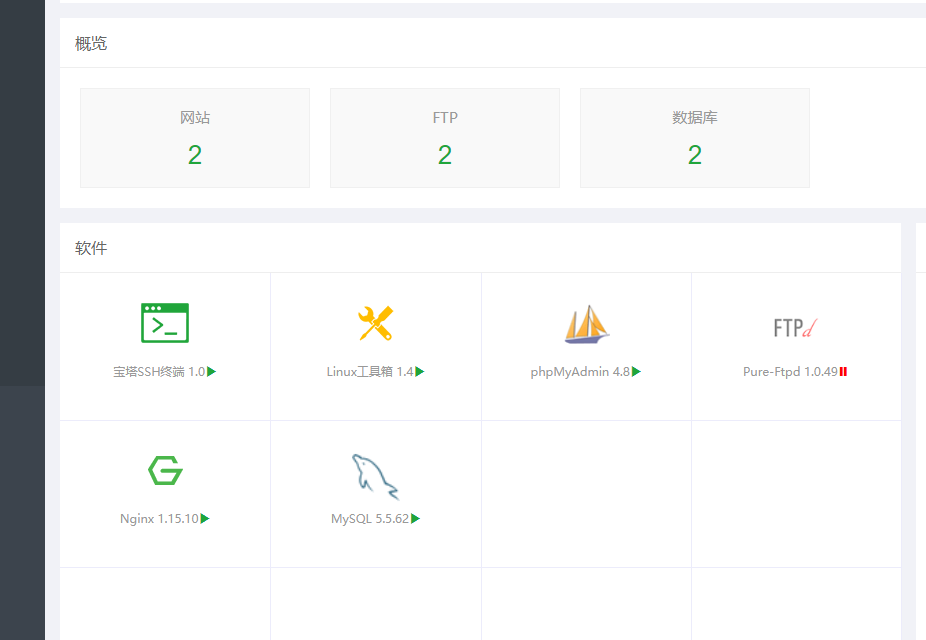Open the MySQL dolphin logo
Screen dimensions: 926x640
point(376,476)
